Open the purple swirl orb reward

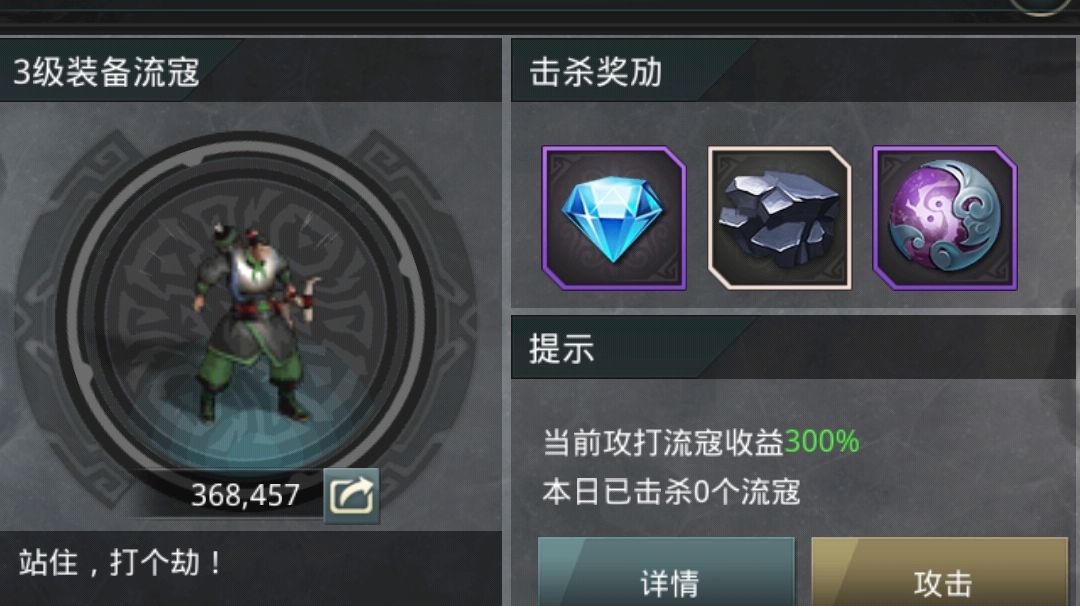click(945, 218)
